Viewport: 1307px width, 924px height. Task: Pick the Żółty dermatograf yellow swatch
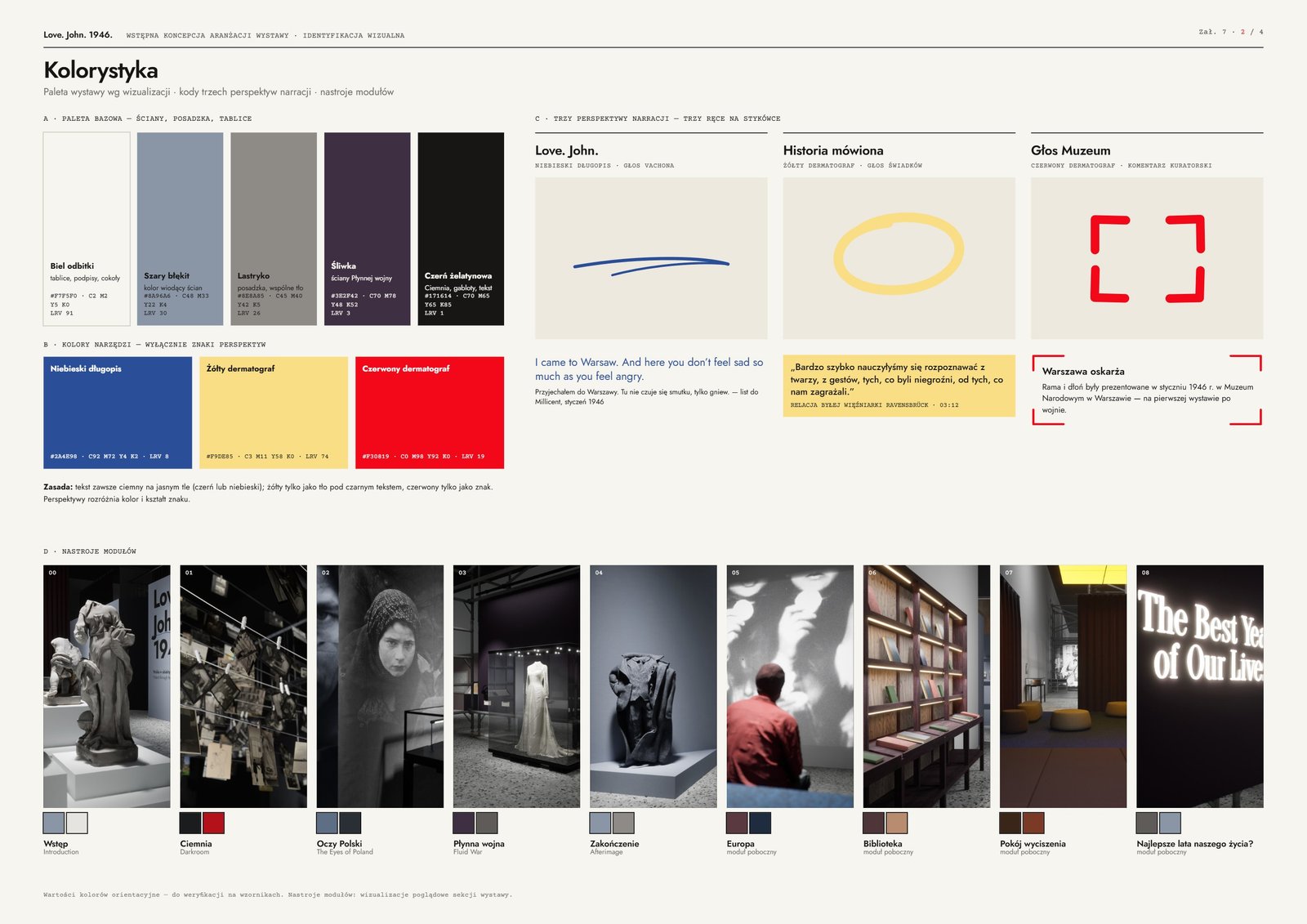pos(274,413)
